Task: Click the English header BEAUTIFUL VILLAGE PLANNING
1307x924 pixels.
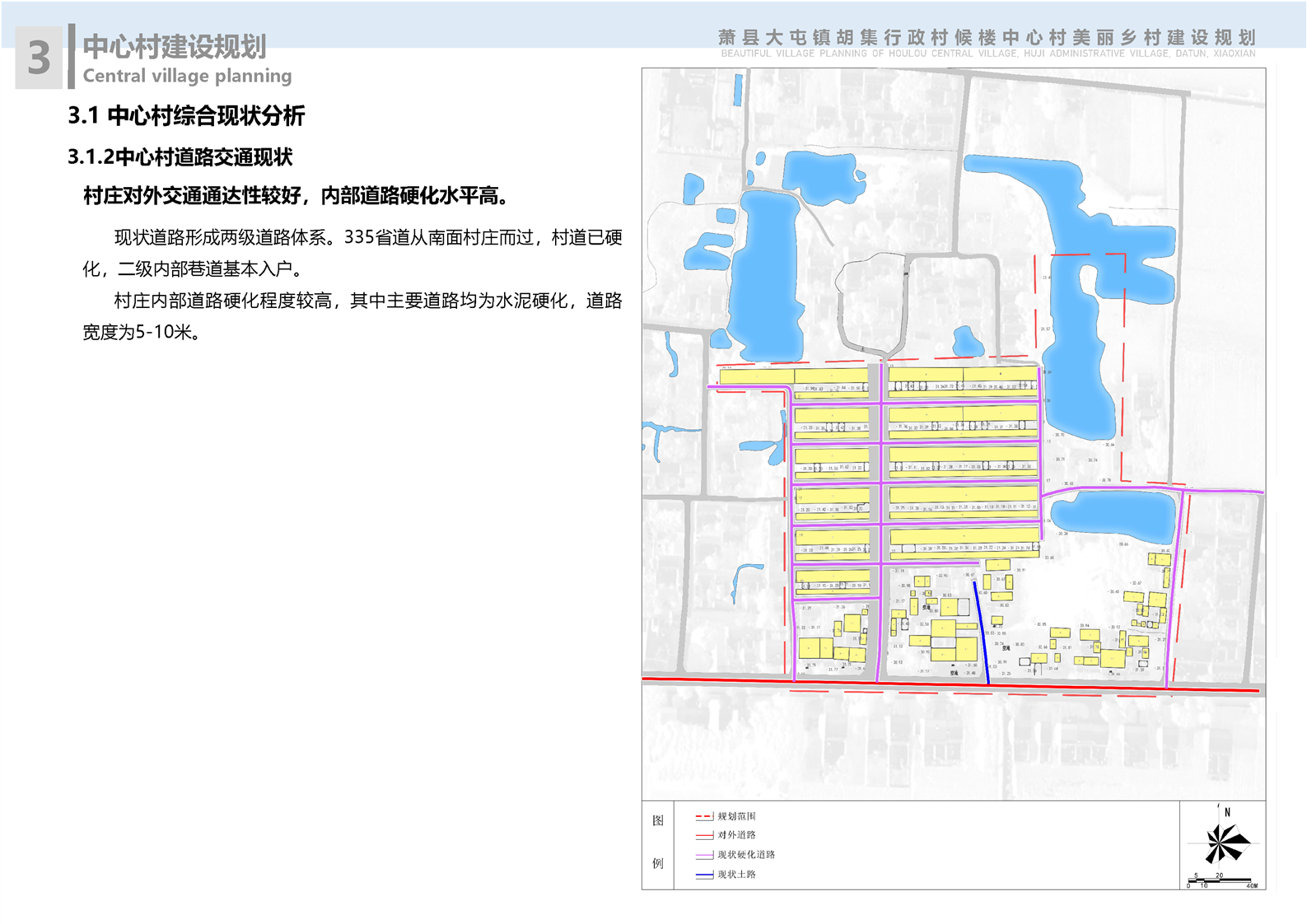Action: [987, 54]
